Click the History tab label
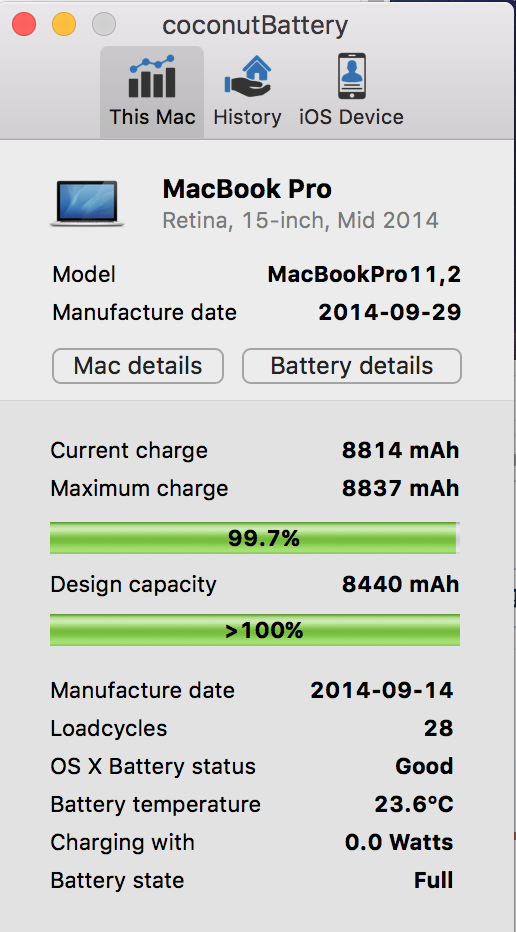The height and width of the screenshot is (932, 516). (x=247, y=117)
